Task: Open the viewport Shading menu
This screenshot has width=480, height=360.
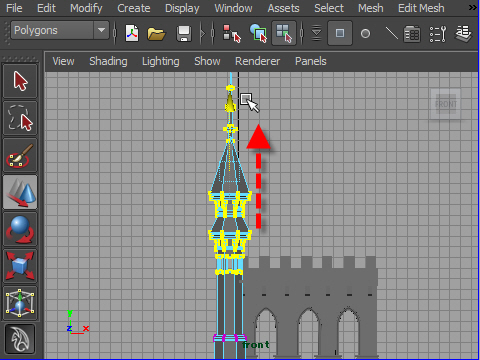Action: click(108, 61)
